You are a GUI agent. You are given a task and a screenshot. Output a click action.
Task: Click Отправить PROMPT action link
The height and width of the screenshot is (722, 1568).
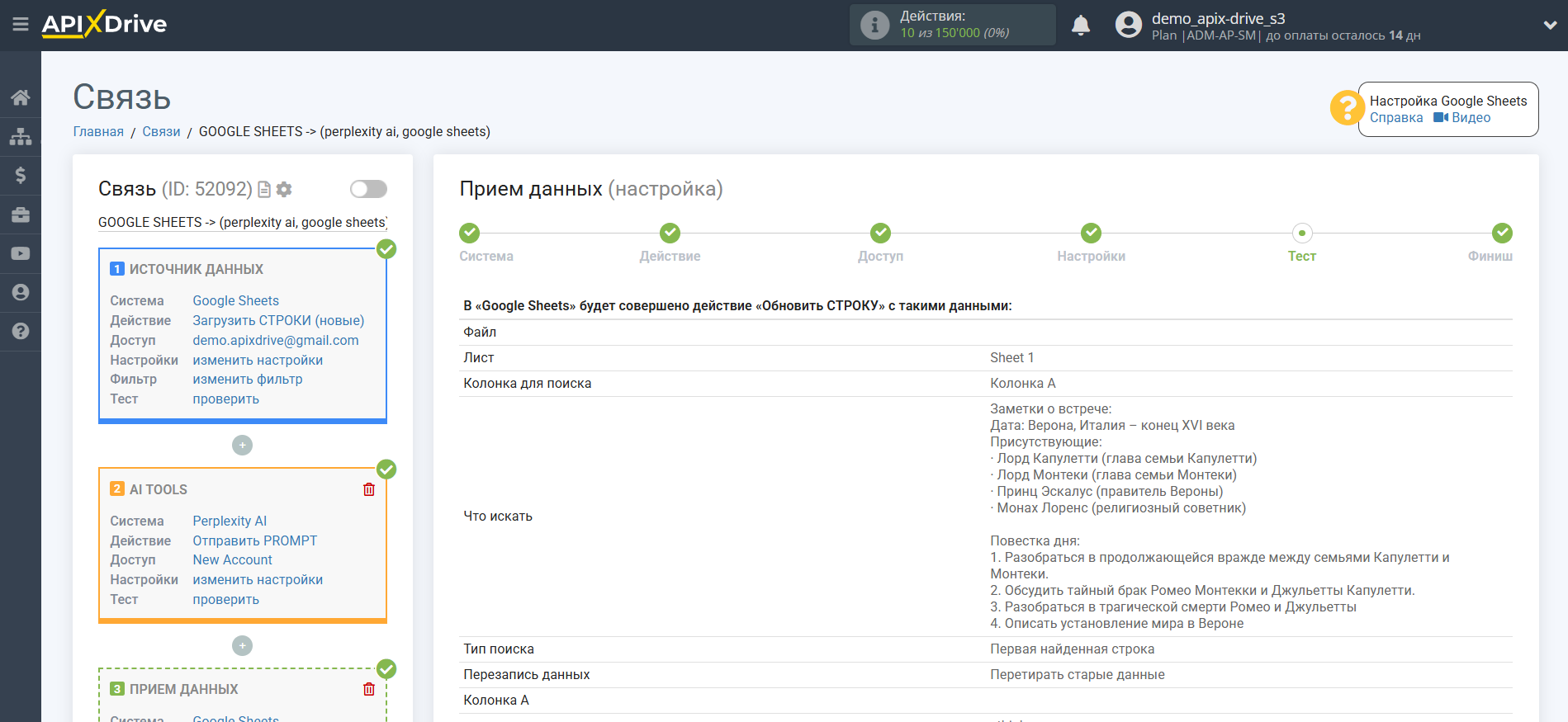tap(255, 541)
